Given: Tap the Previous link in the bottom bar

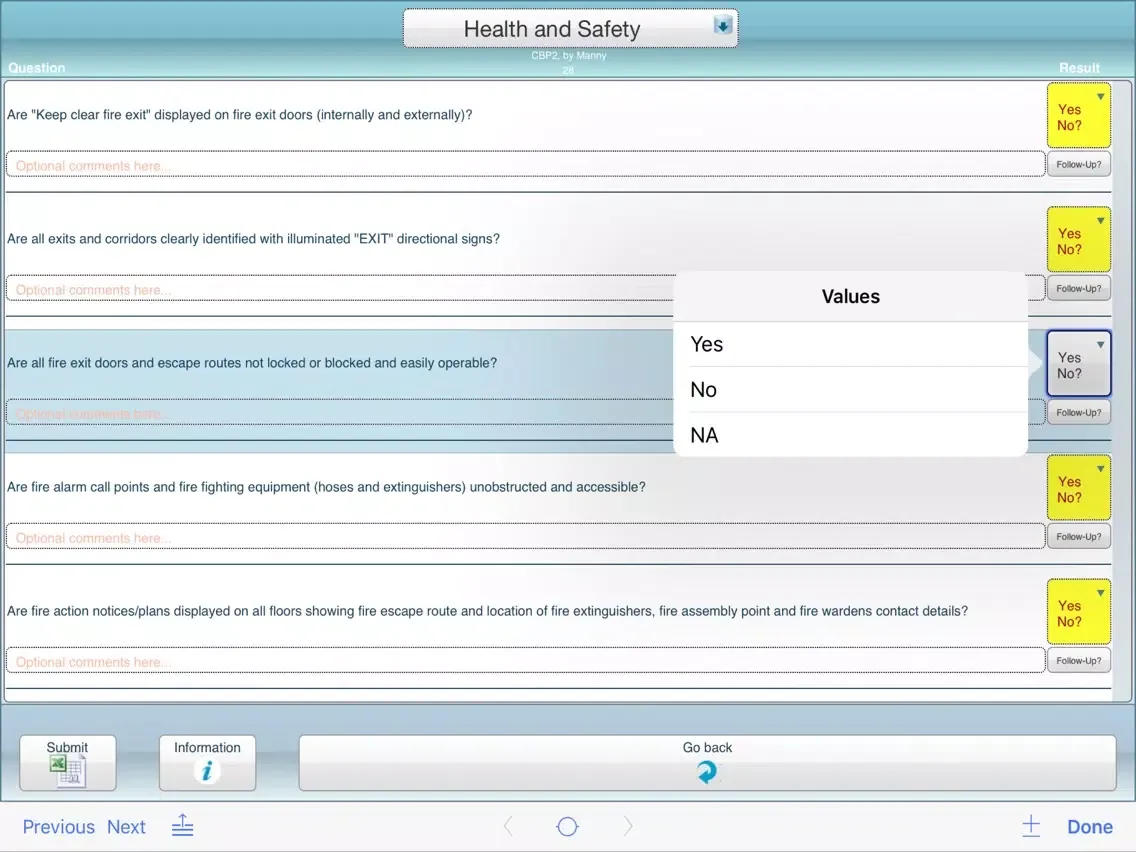Looking at the screenshot, I should [x=58, y=827].
